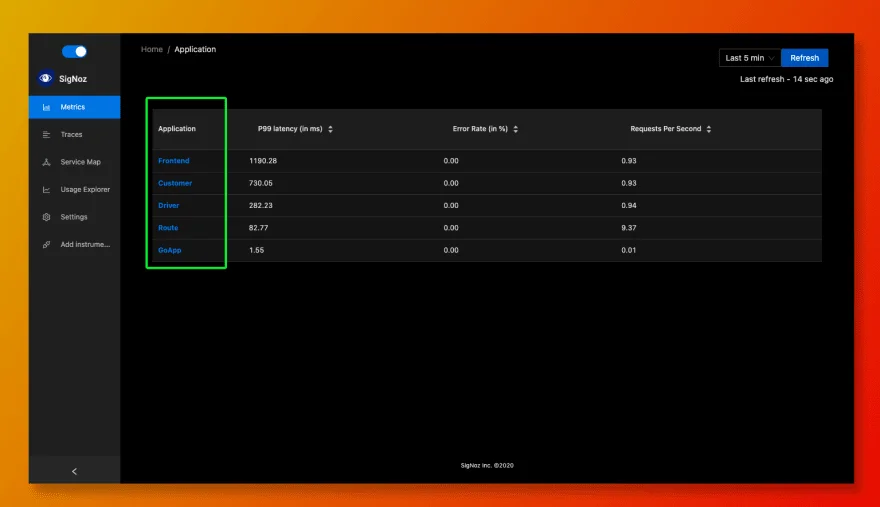Open the Traces menu item
The width and height of the screenshot is (880, 507).
click(74, 135)
